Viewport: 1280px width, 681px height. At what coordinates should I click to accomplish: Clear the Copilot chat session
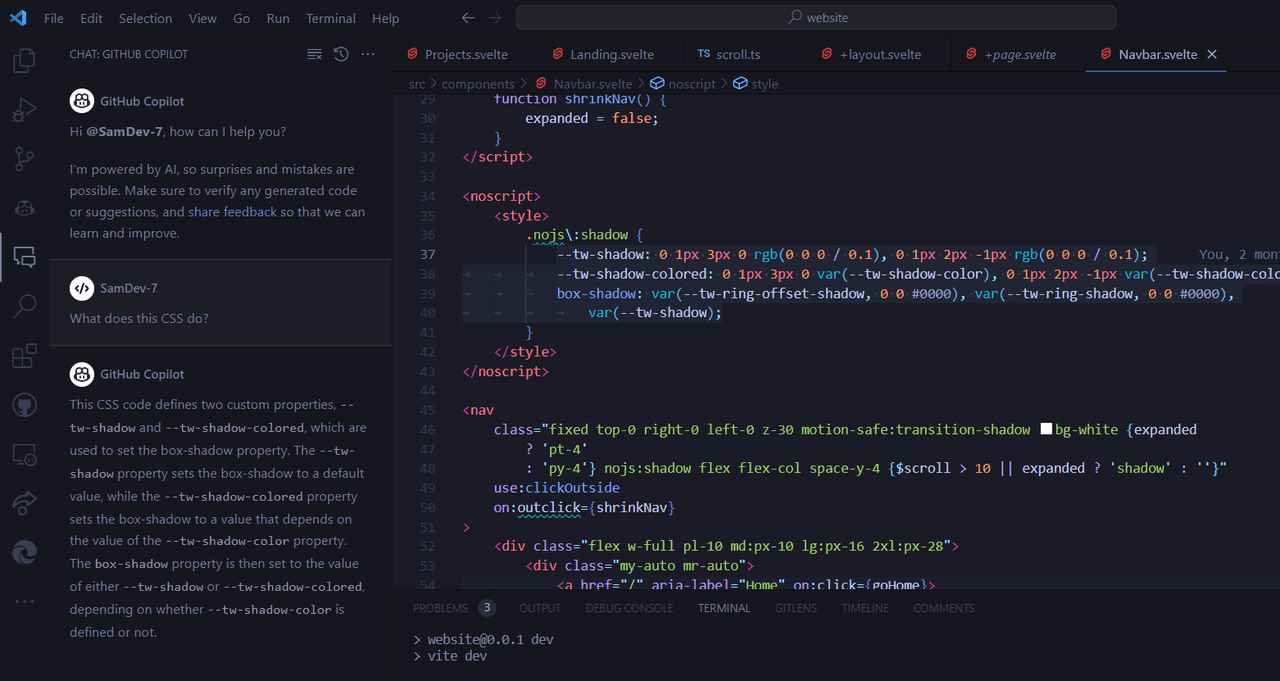314,54
